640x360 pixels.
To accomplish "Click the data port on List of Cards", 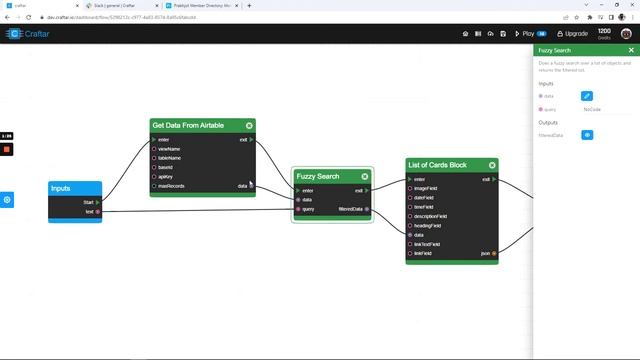I will pyautogui.click(x=410, y=235).
